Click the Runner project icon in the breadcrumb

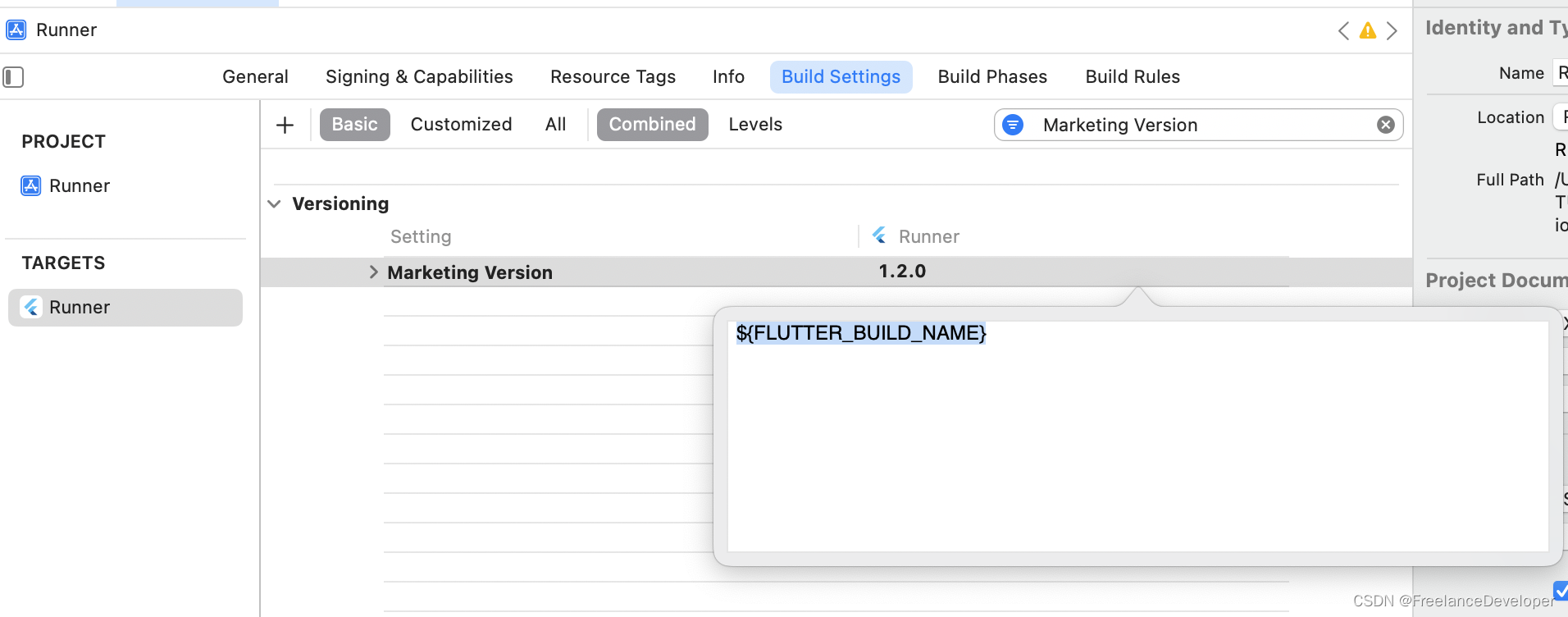tap(16, 30)
